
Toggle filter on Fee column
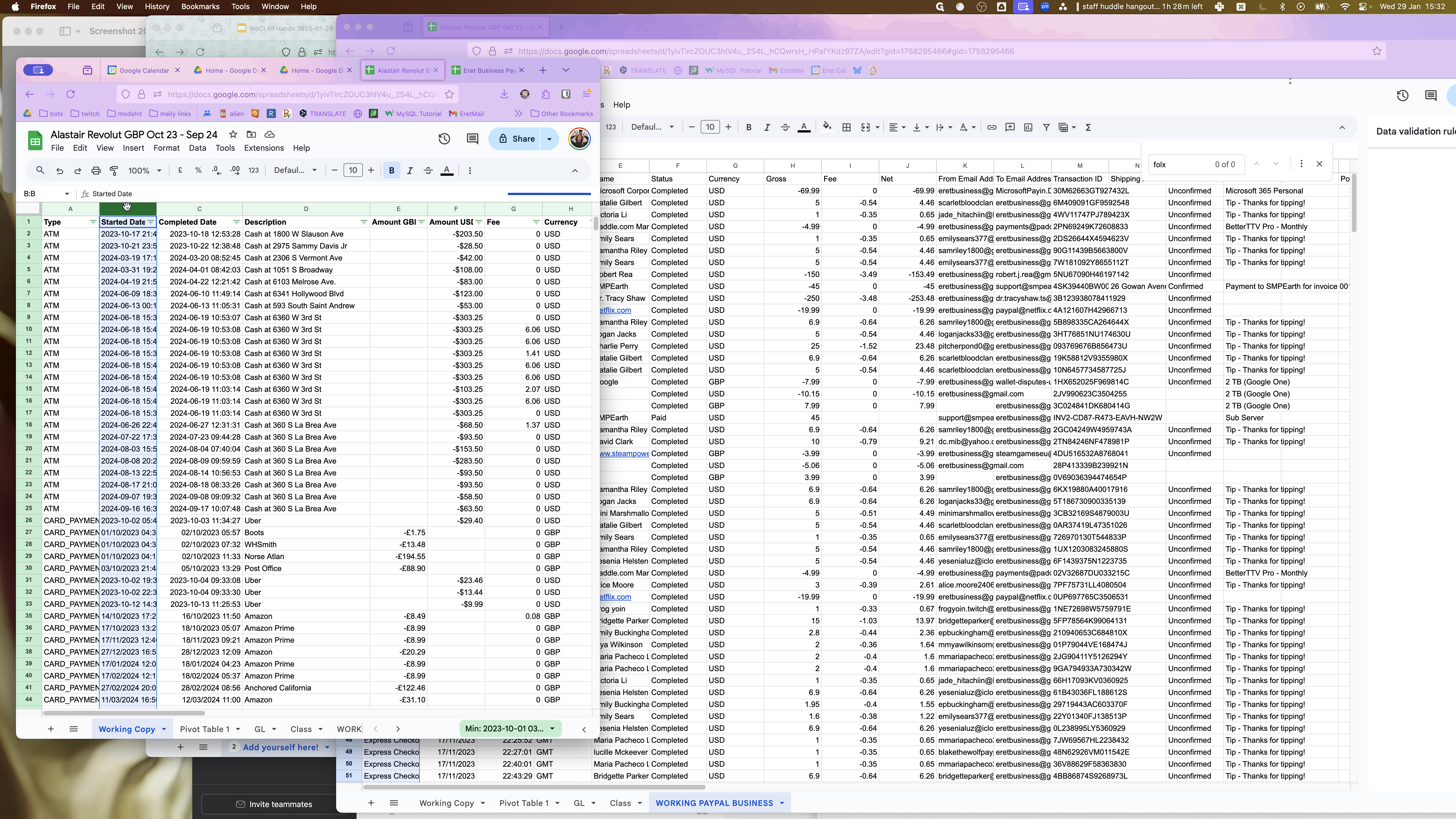[536, 222]
